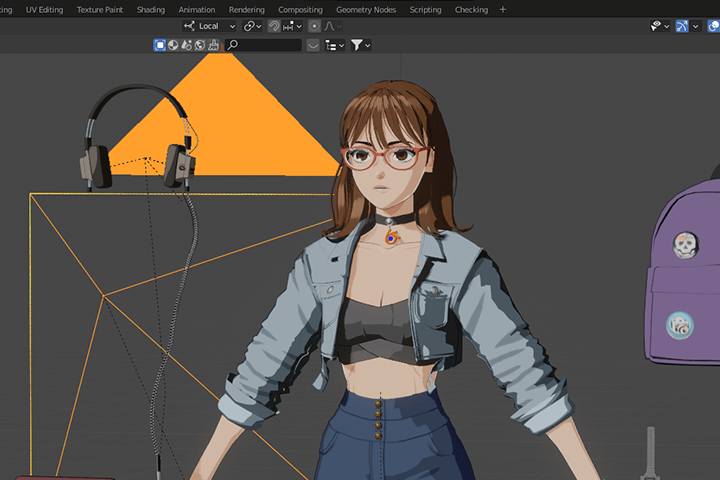Open the Local transform orientation dropdown
The height and width of the screenshot is (480, 720).
pos(209,26)
